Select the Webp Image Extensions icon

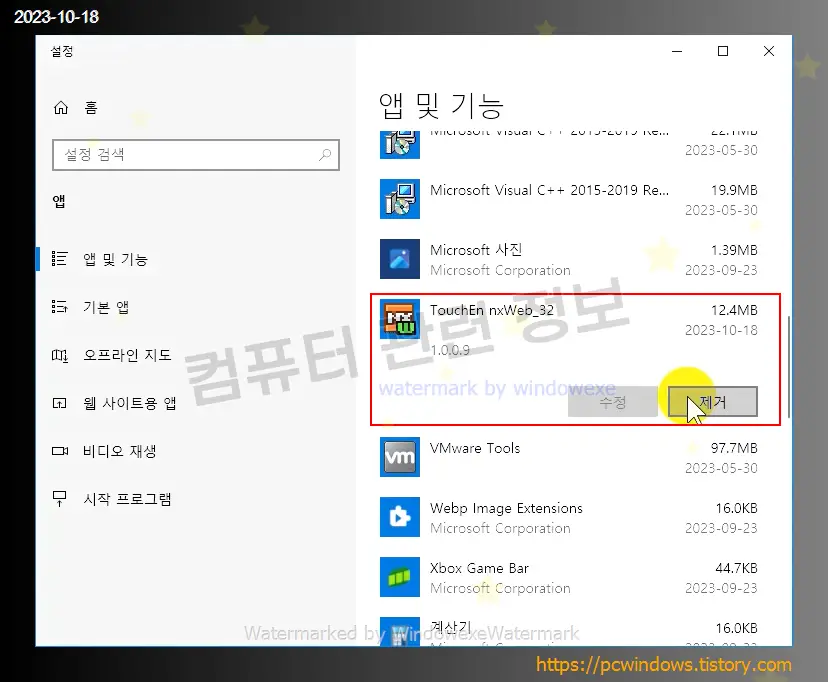[x=400, y=517]
